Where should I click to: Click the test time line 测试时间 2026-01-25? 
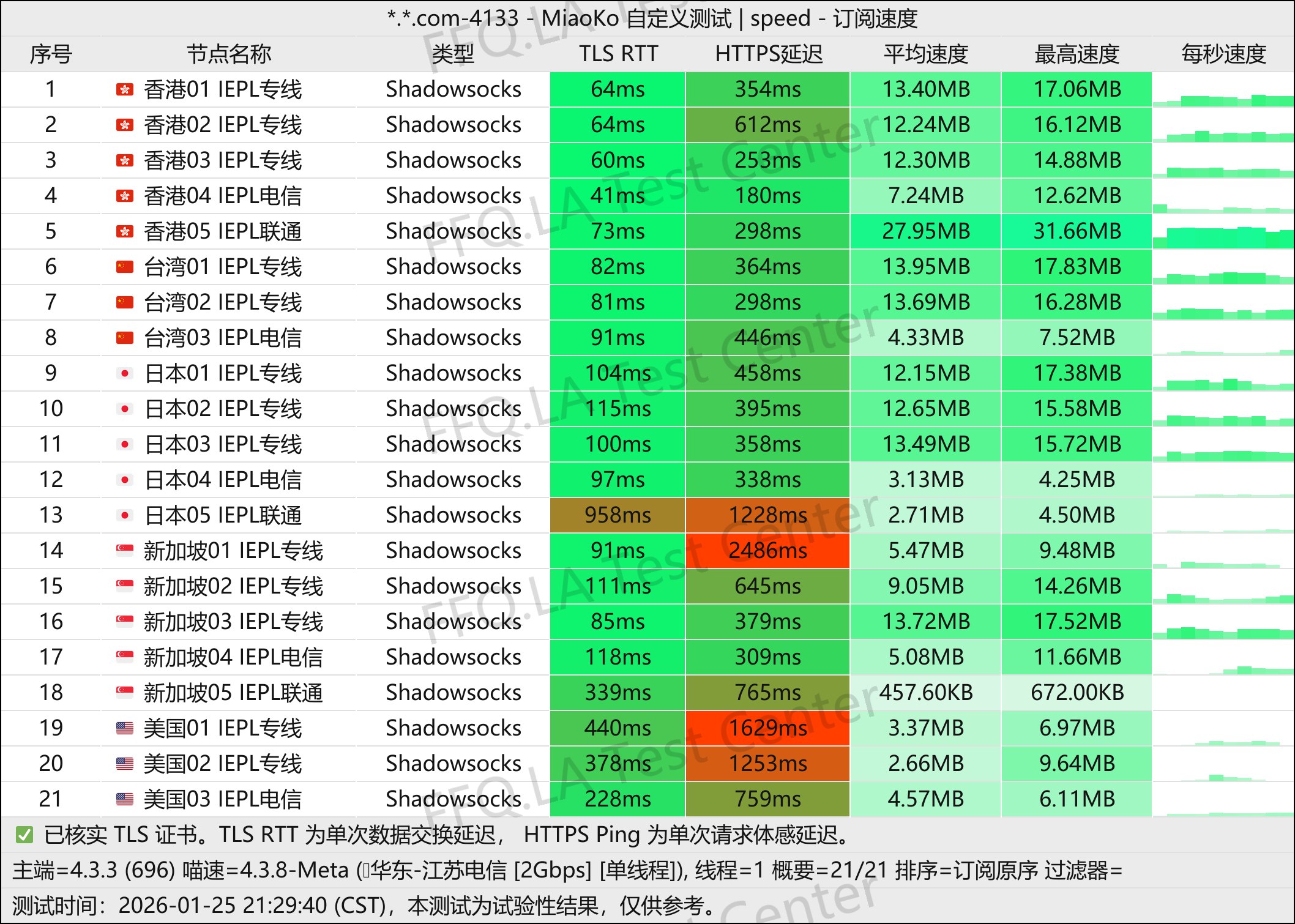click(x=365, y=906)
